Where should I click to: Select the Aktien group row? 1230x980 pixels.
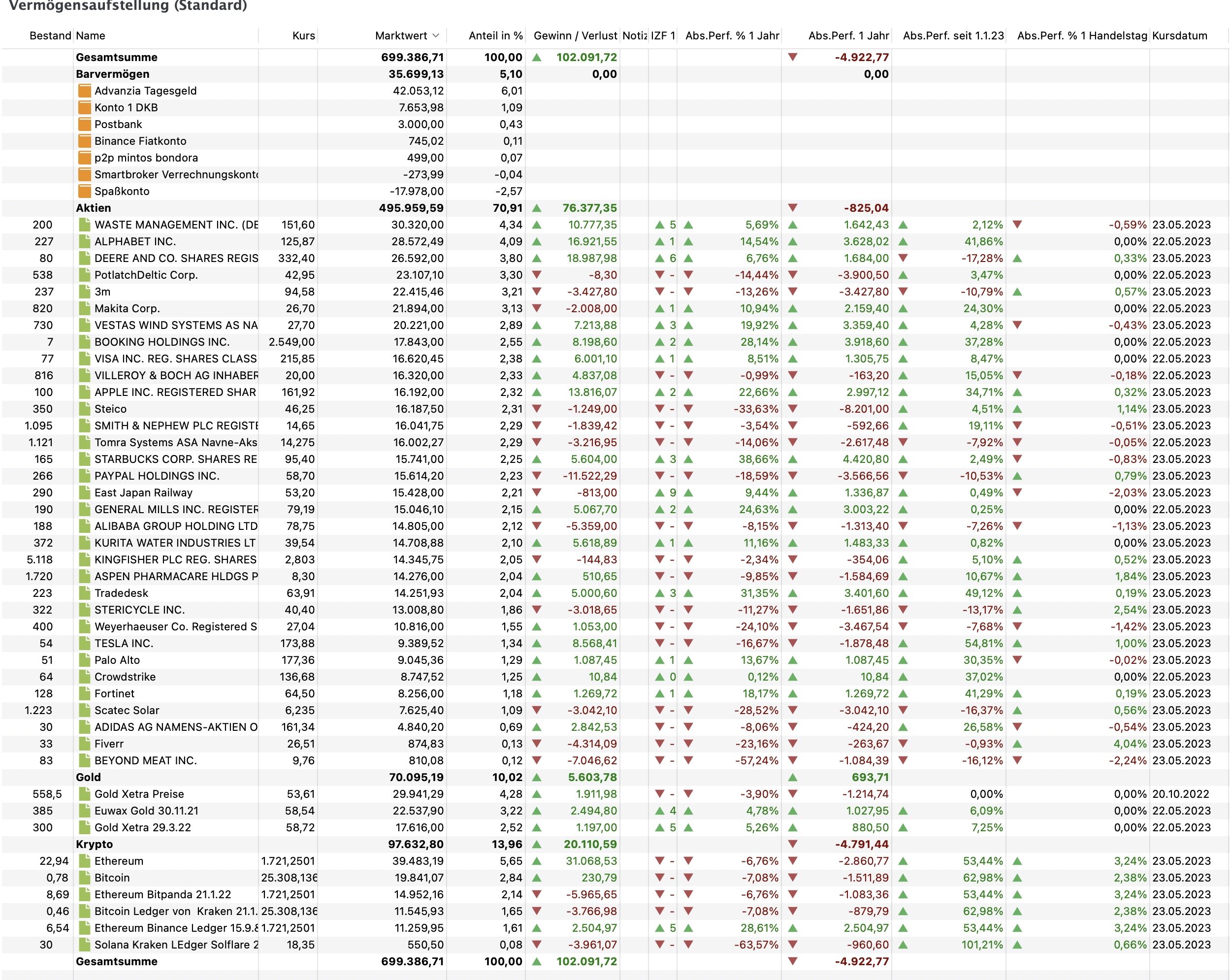94,208
